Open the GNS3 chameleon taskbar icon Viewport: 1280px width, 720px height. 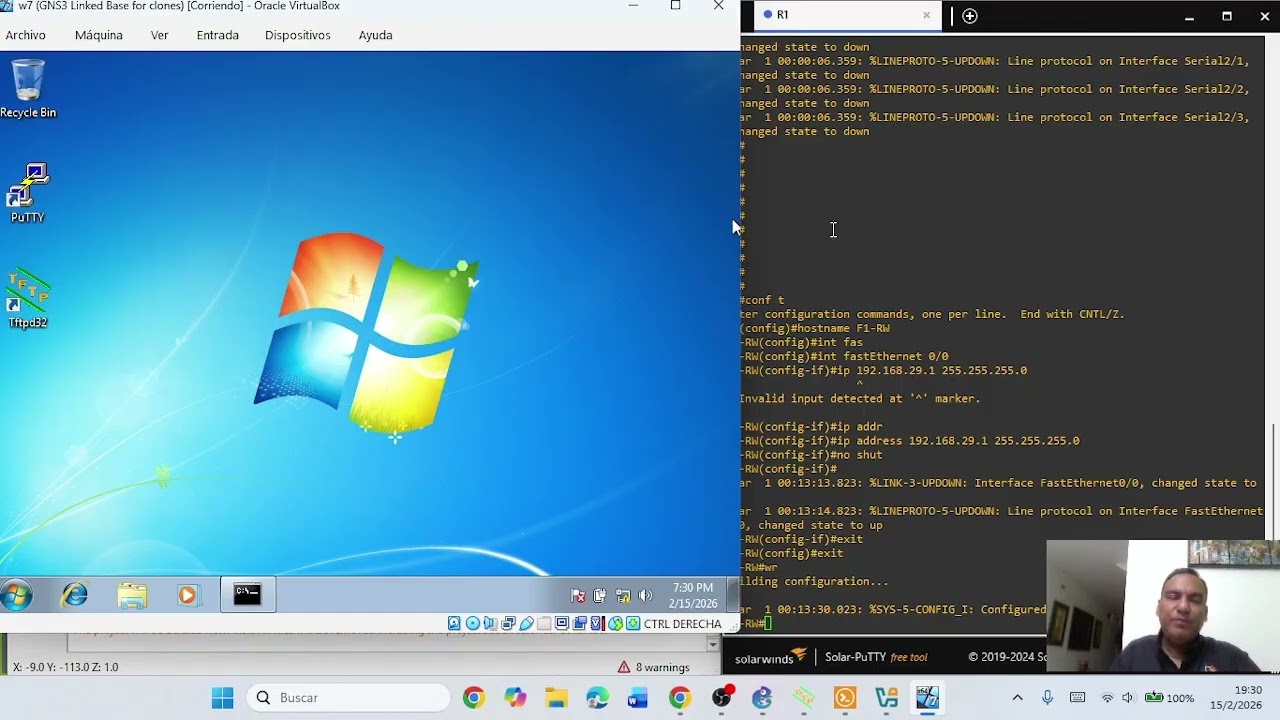tap(762, 697)
